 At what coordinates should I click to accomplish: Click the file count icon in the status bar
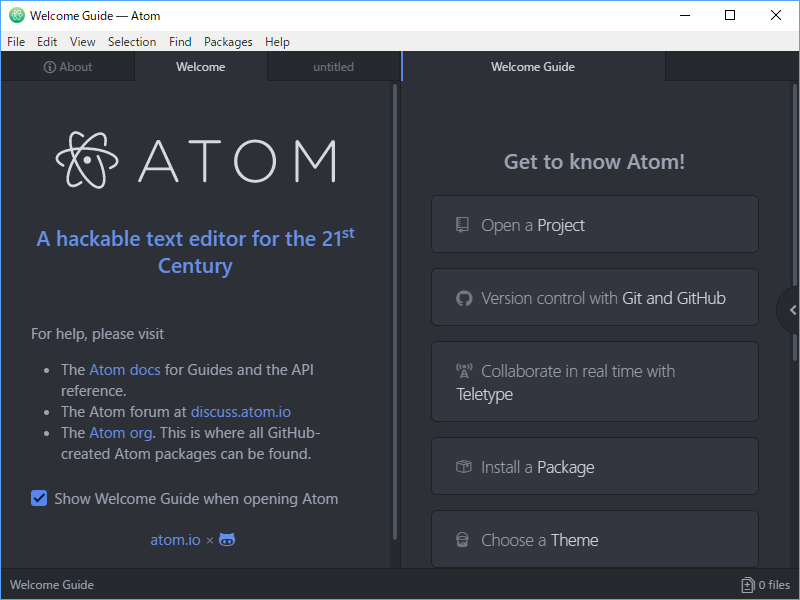746,584
